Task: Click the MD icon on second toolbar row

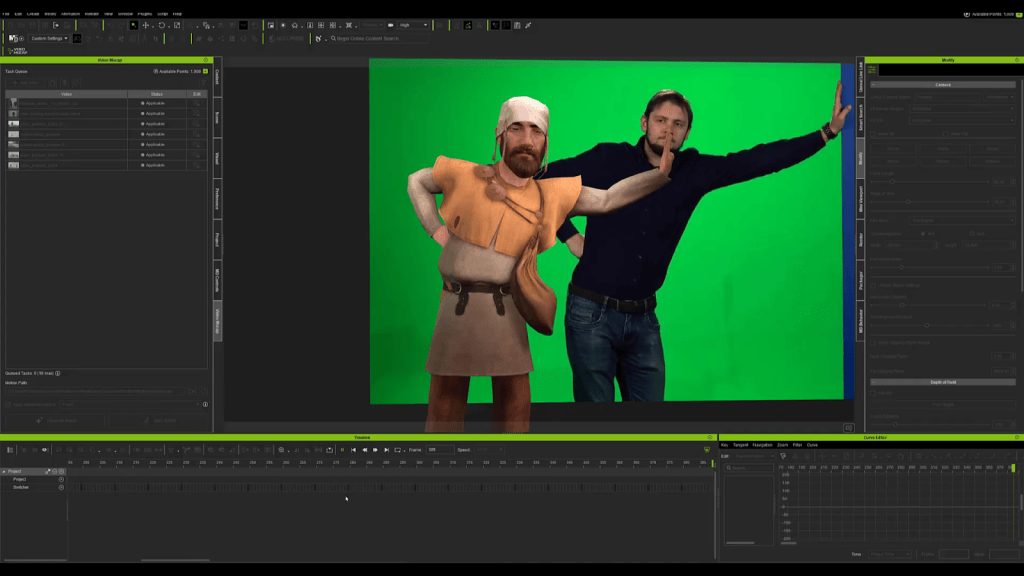Action: tap(13, 39)
